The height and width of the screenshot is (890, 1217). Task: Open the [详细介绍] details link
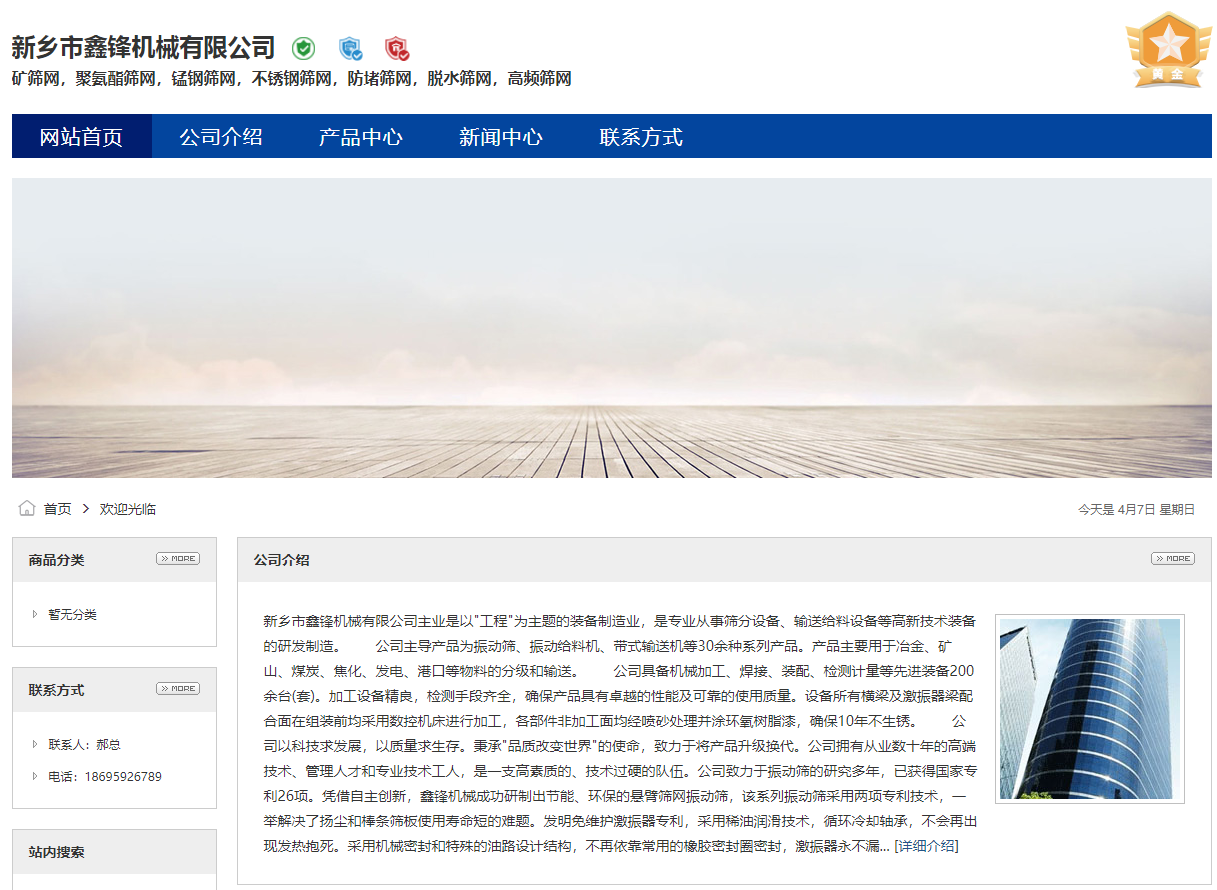click(x=926, y=847)
